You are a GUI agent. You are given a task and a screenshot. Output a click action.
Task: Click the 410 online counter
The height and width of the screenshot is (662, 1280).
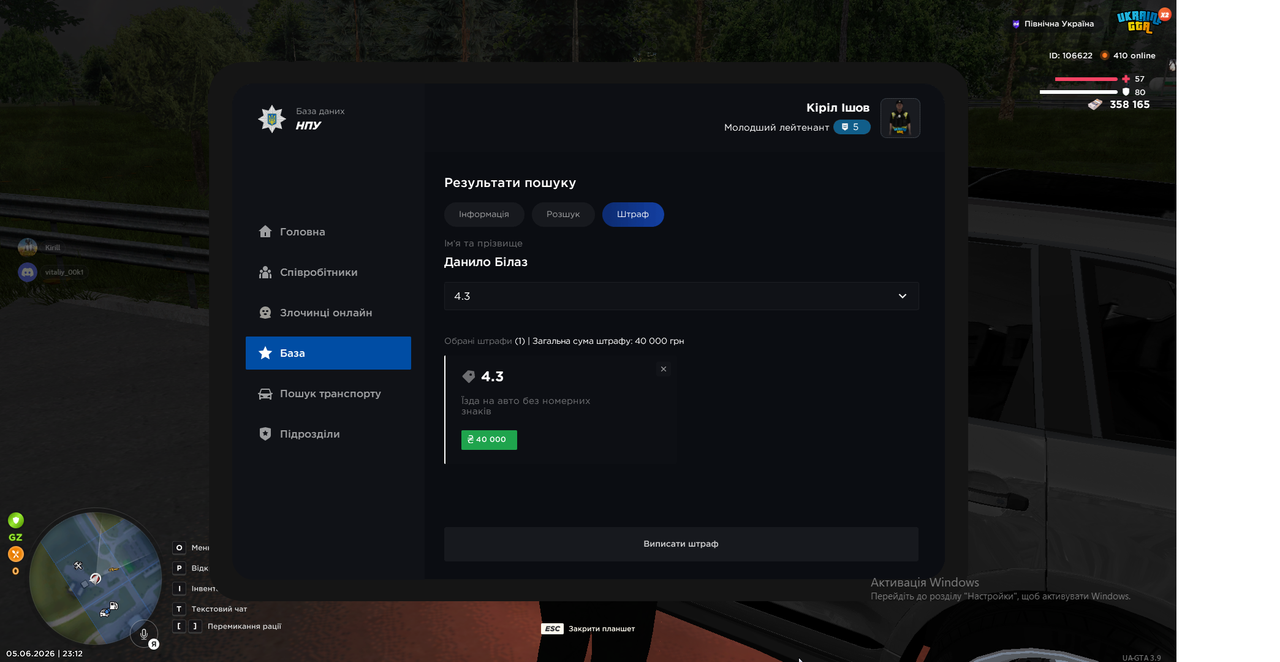coord(1134,56)
